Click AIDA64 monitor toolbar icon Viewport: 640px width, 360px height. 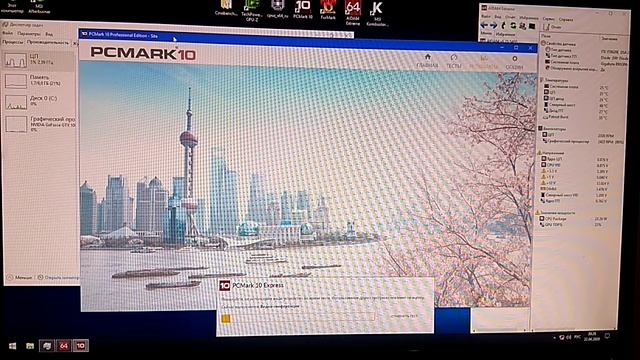click(x=532, y=26)
